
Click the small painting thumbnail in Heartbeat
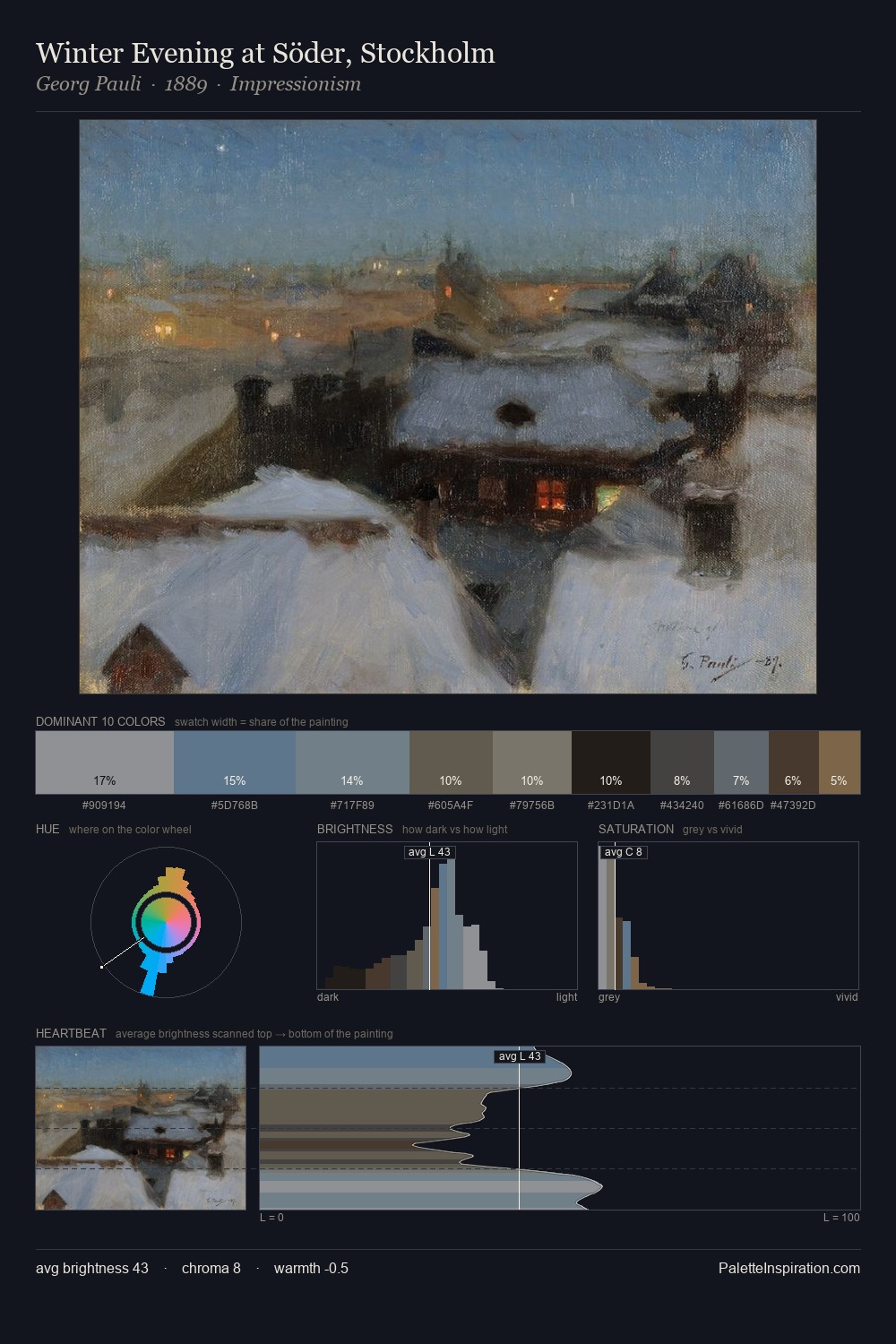(x=141, y=1128)
